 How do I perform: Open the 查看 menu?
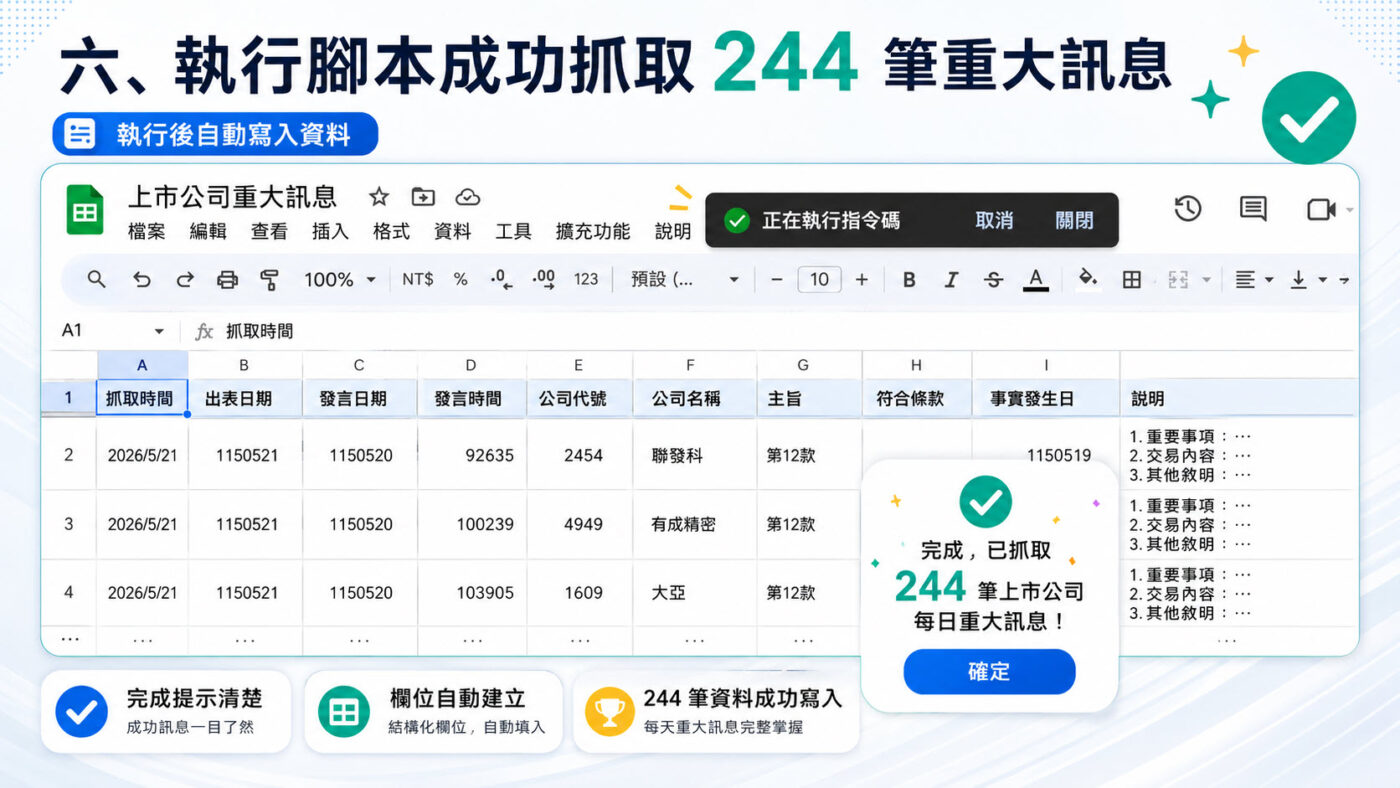[269, 232]
